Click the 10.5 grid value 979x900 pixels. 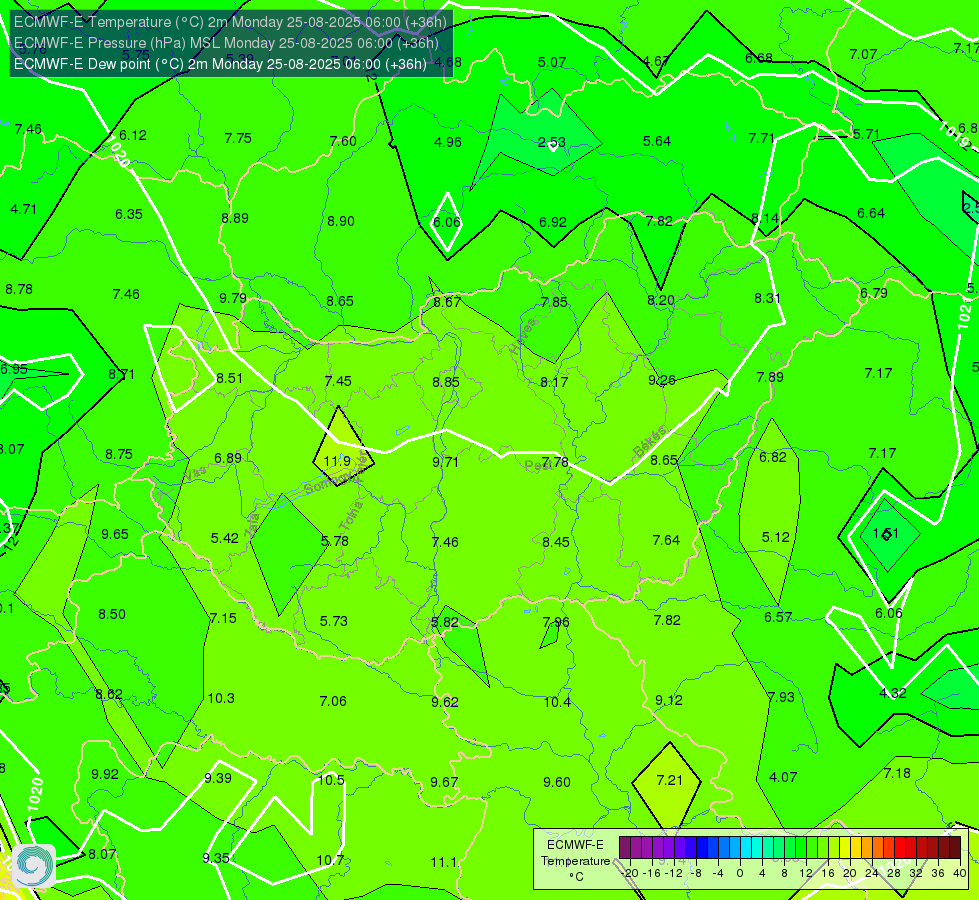tap(331, 780)
